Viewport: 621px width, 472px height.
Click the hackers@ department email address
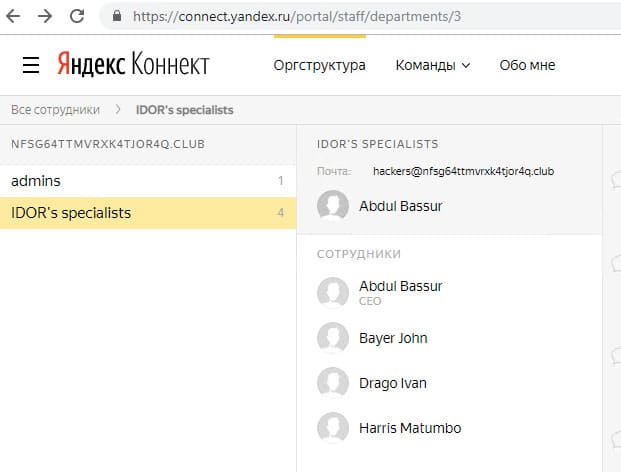(463, 171)
